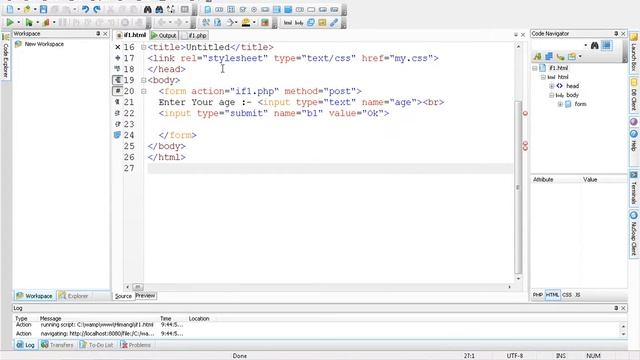The width and height of the screenshot is (640, 360).
Task: Open Find with the first binoculars icon
Action: pyautogui.click(x=148, y=9)
